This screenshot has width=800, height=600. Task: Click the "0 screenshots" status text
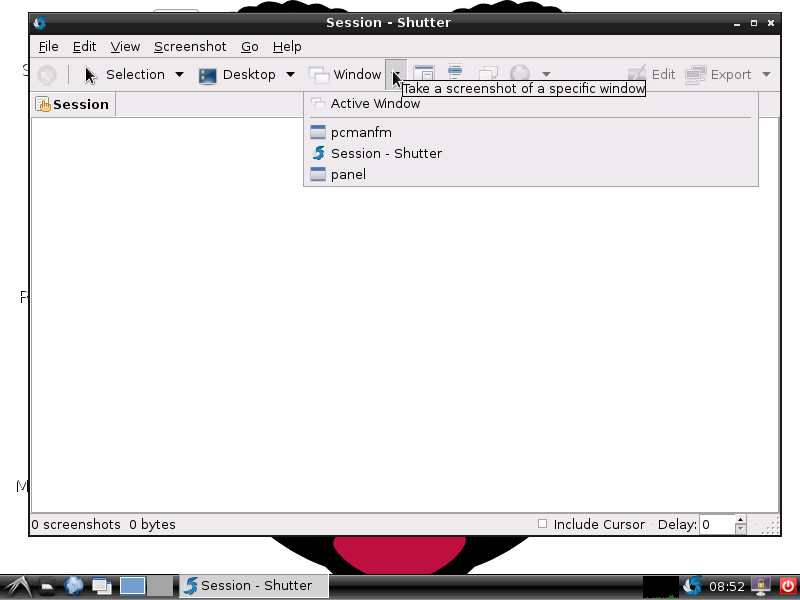76,524
